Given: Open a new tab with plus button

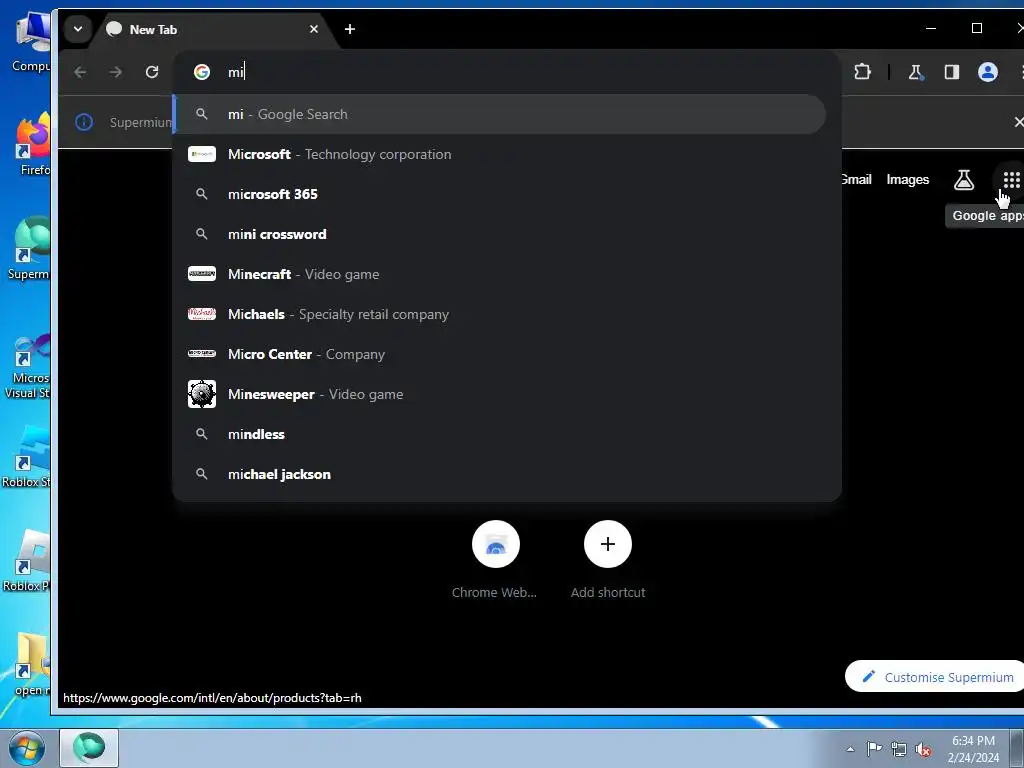Looking at the screenshot, I should tap(350, 29).
